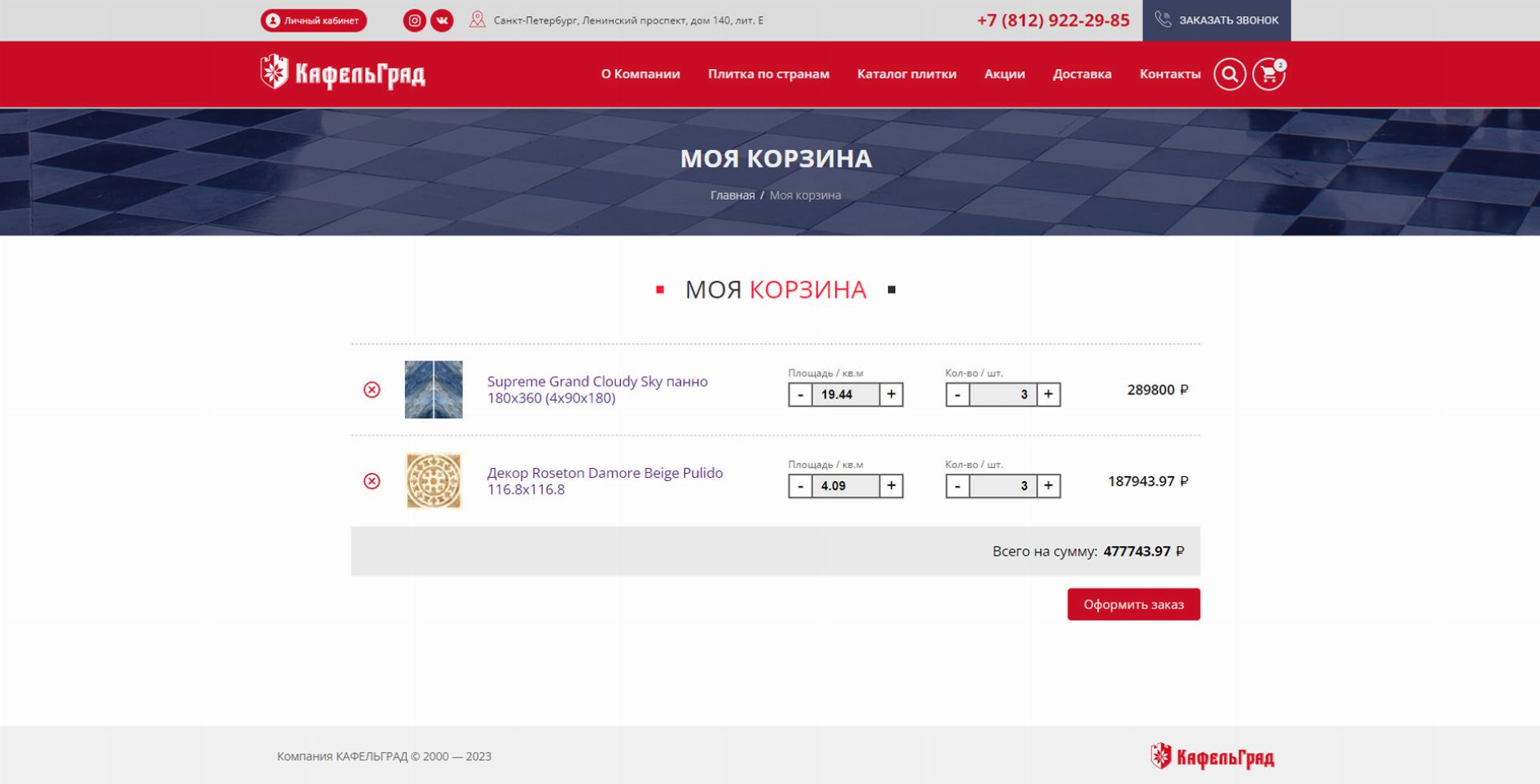
Task: Go to the Доставка page
Action: click(1081, 74)
